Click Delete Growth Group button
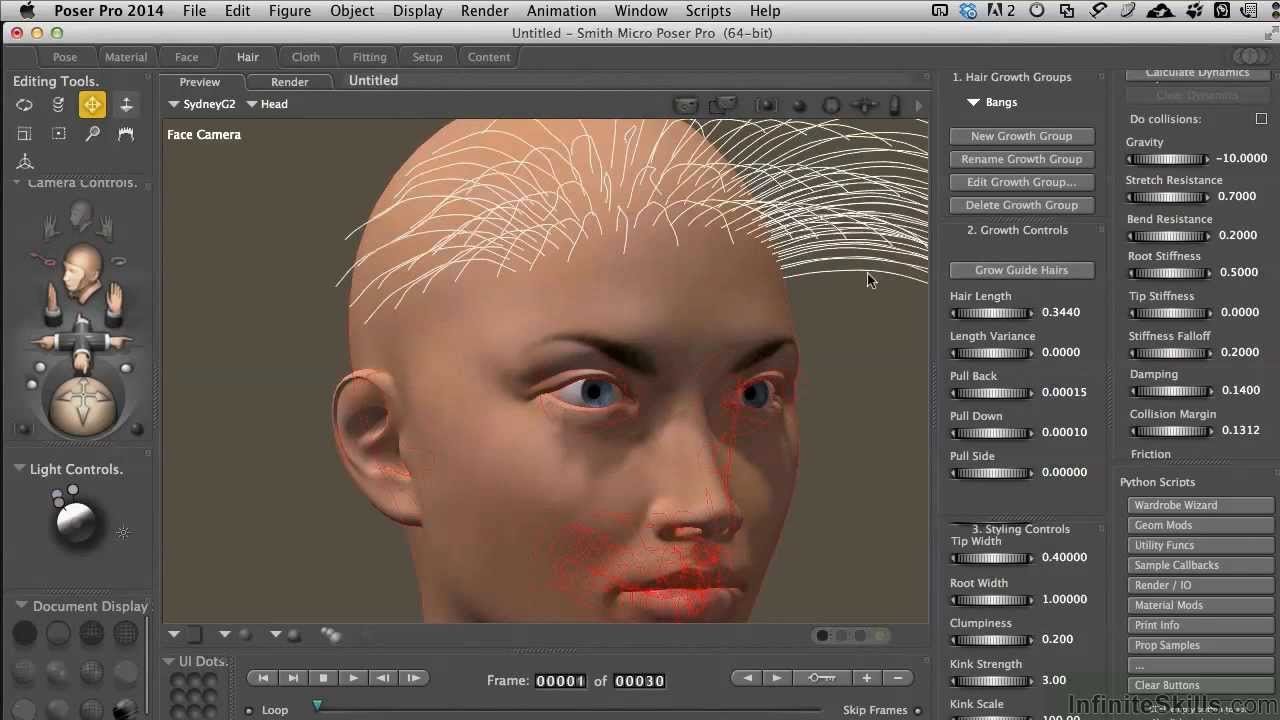The width and height of the screenshot is (1280, 720). pos(1021,205)
